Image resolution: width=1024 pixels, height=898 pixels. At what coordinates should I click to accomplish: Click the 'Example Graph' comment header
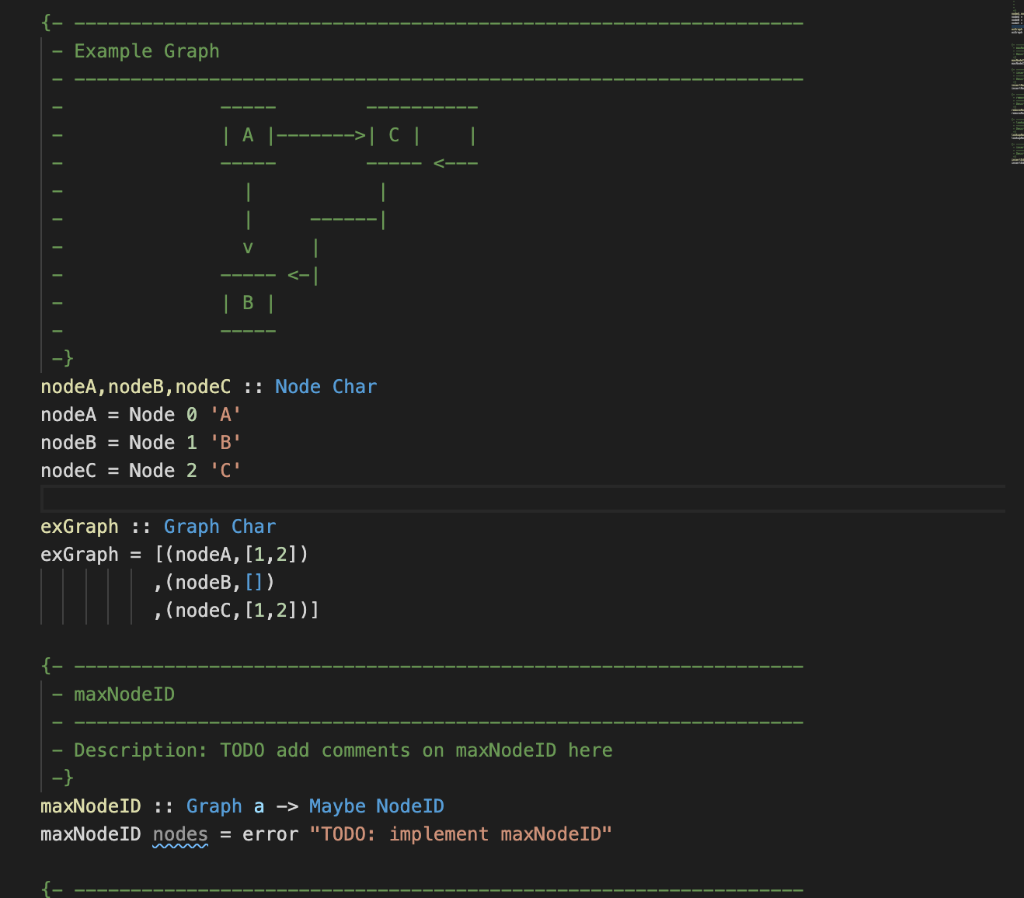pos(145,50)
